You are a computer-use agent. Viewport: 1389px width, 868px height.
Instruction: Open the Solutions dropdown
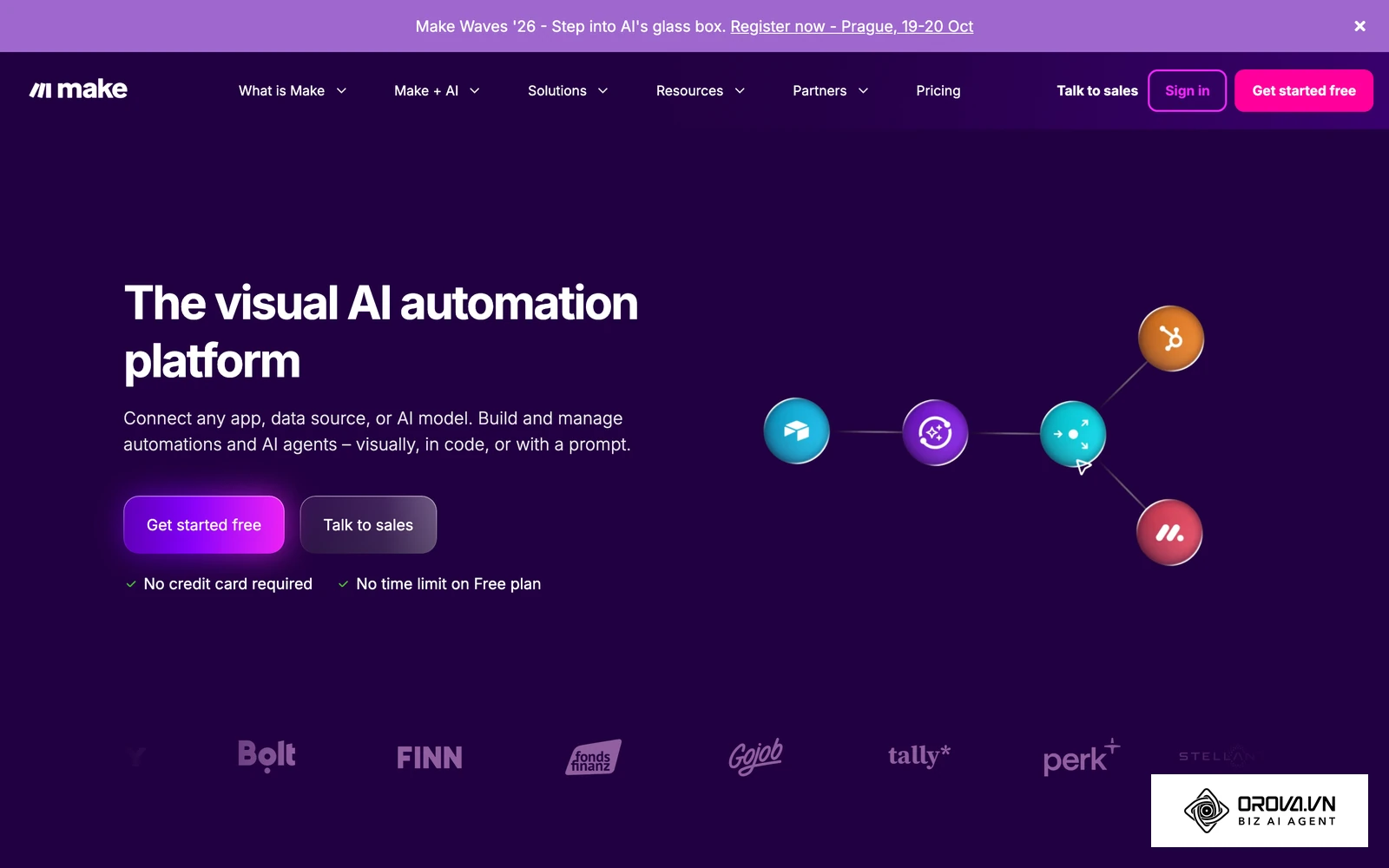coord(568,90)
